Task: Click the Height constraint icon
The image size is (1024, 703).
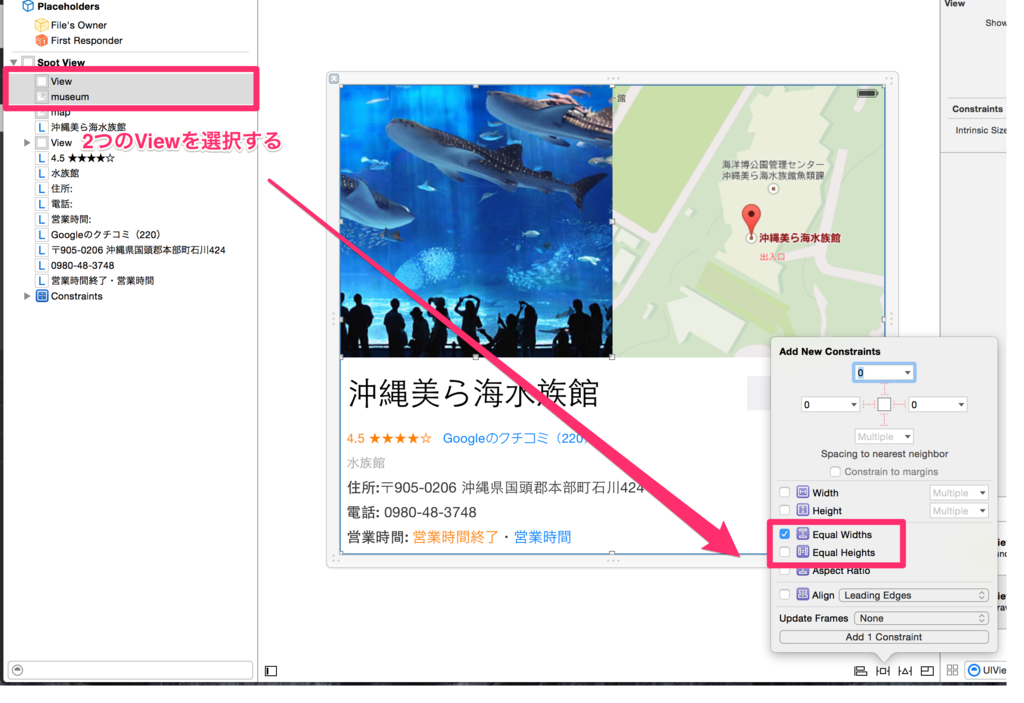Action: click(803, 510)
